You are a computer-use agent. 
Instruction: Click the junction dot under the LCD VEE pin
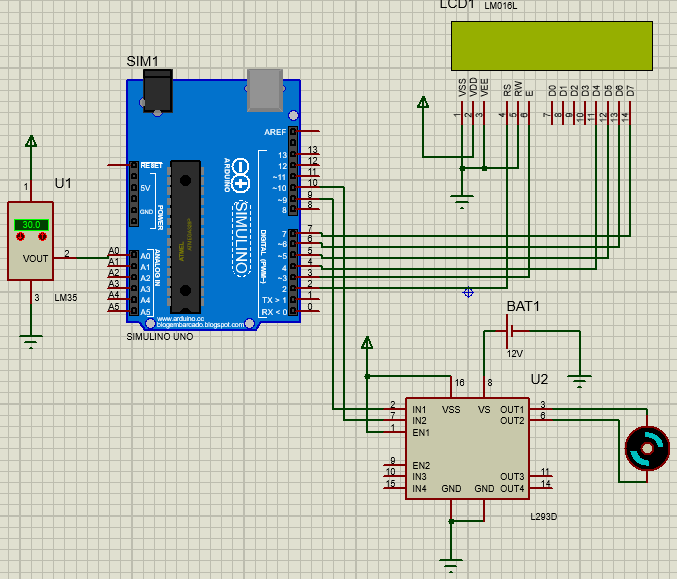pos(484,168)
